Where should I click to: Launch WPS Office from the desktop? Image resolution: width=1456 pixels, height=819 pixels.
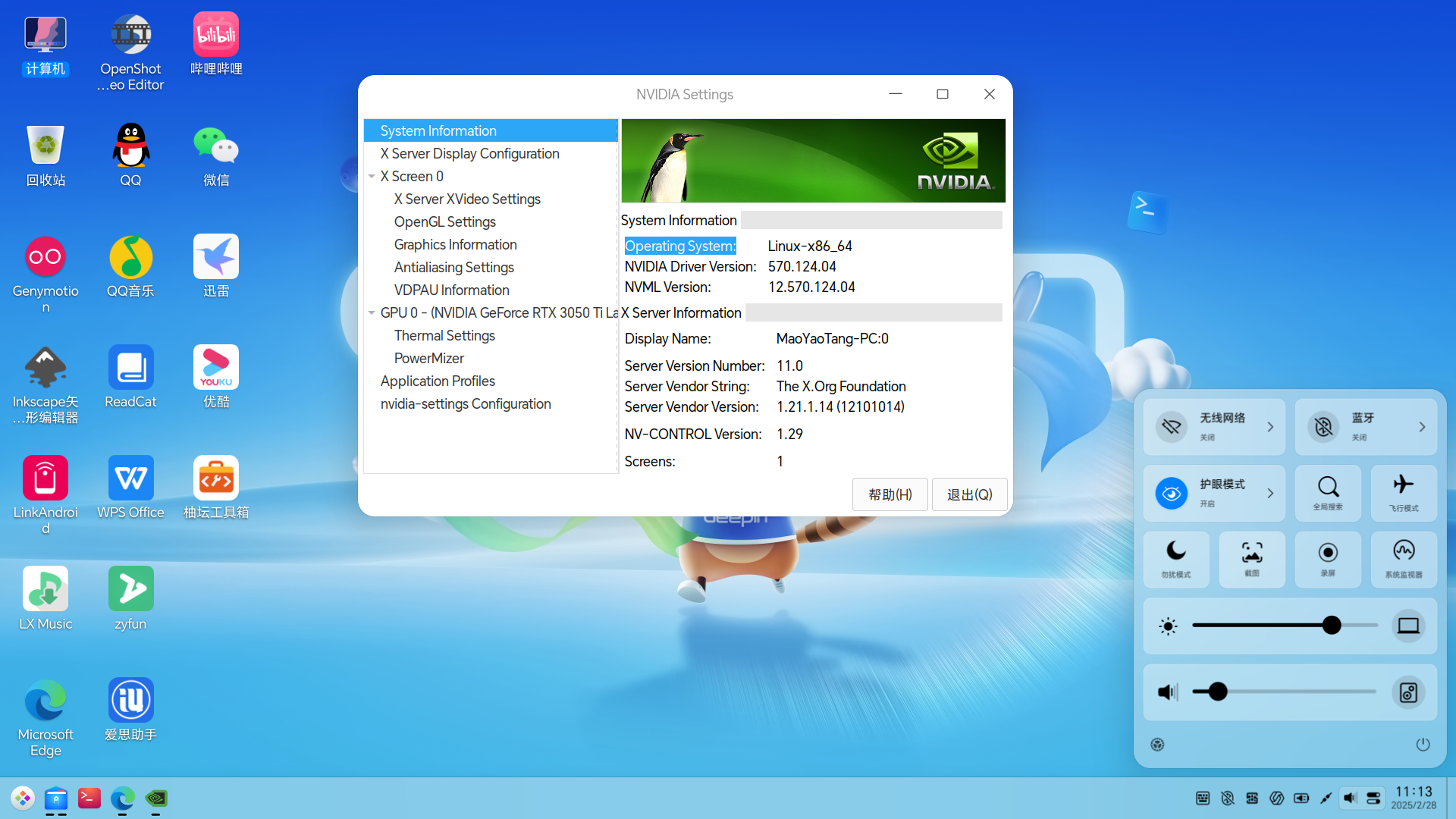pos(130,488)
